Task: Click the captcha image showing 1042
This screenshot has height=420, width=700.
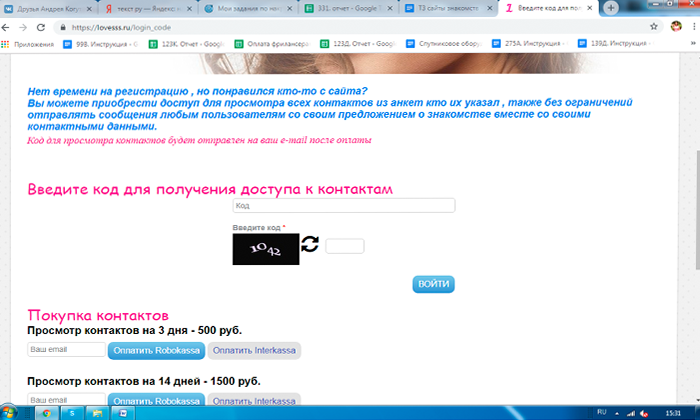Action: [266, 249]
